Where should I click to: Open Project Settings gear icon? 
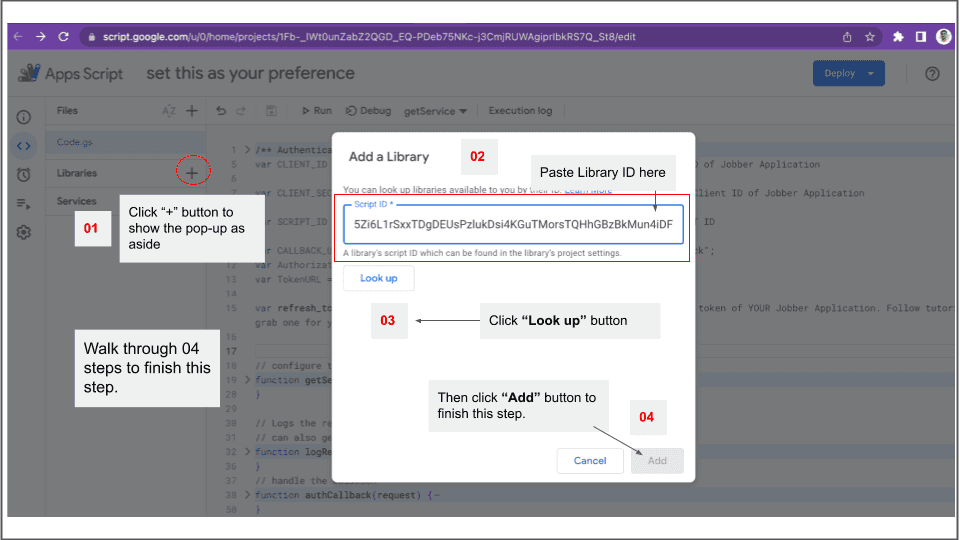click(24, 232)
